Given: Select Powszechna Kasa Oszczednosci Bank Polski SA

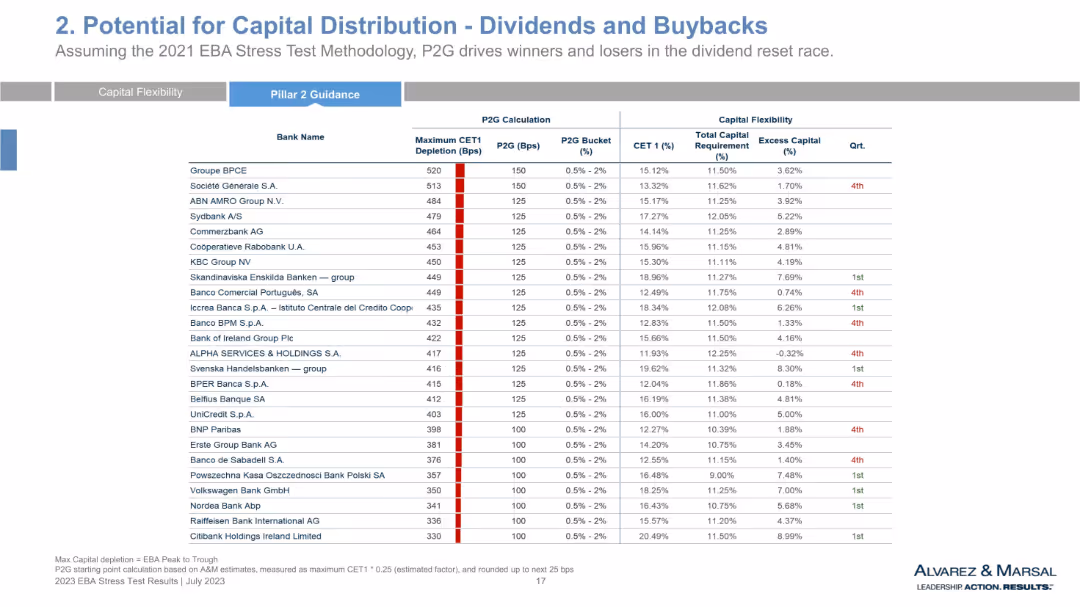Looking at the screenshot, I should (287, 475).
